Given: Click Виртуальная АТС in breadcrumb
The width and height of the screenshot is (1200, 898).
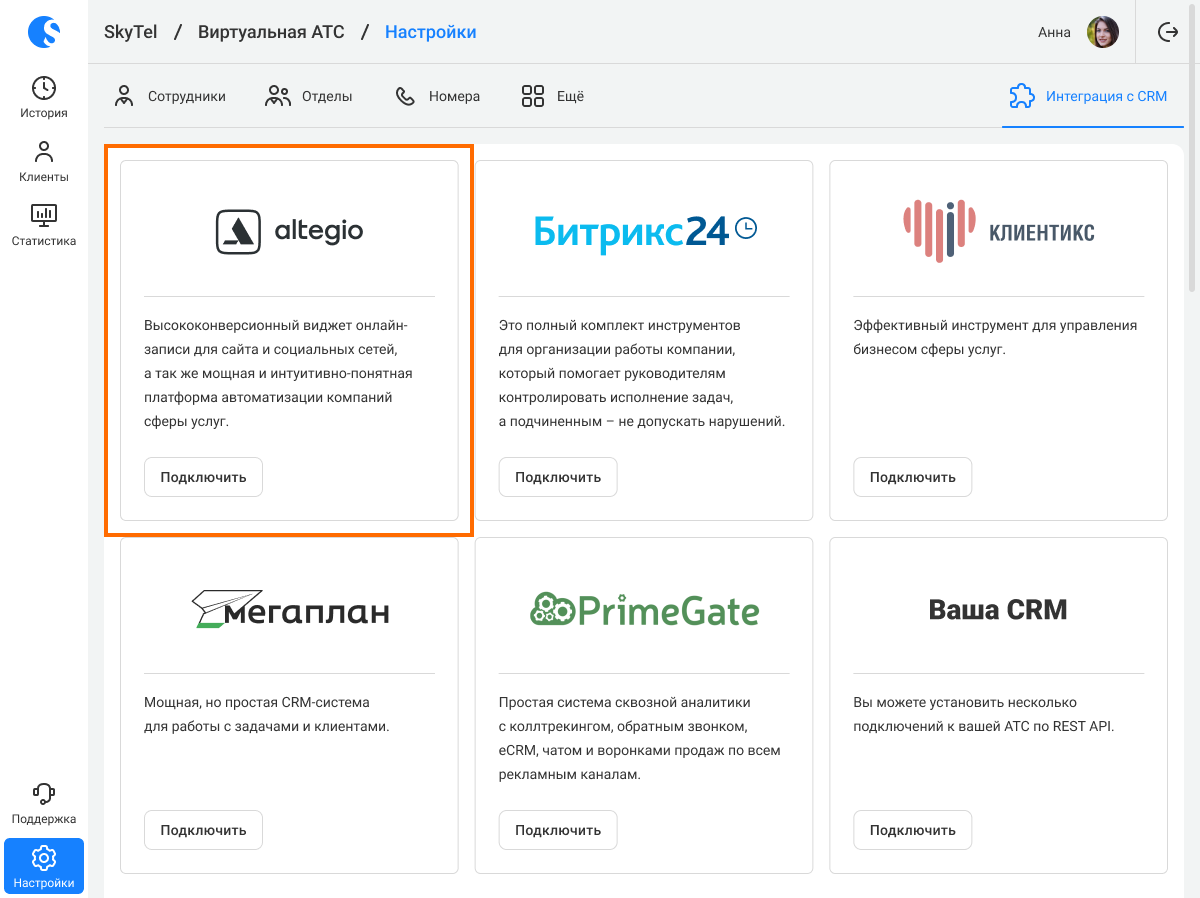Looking at the screenshot, I should click(271, 32).
